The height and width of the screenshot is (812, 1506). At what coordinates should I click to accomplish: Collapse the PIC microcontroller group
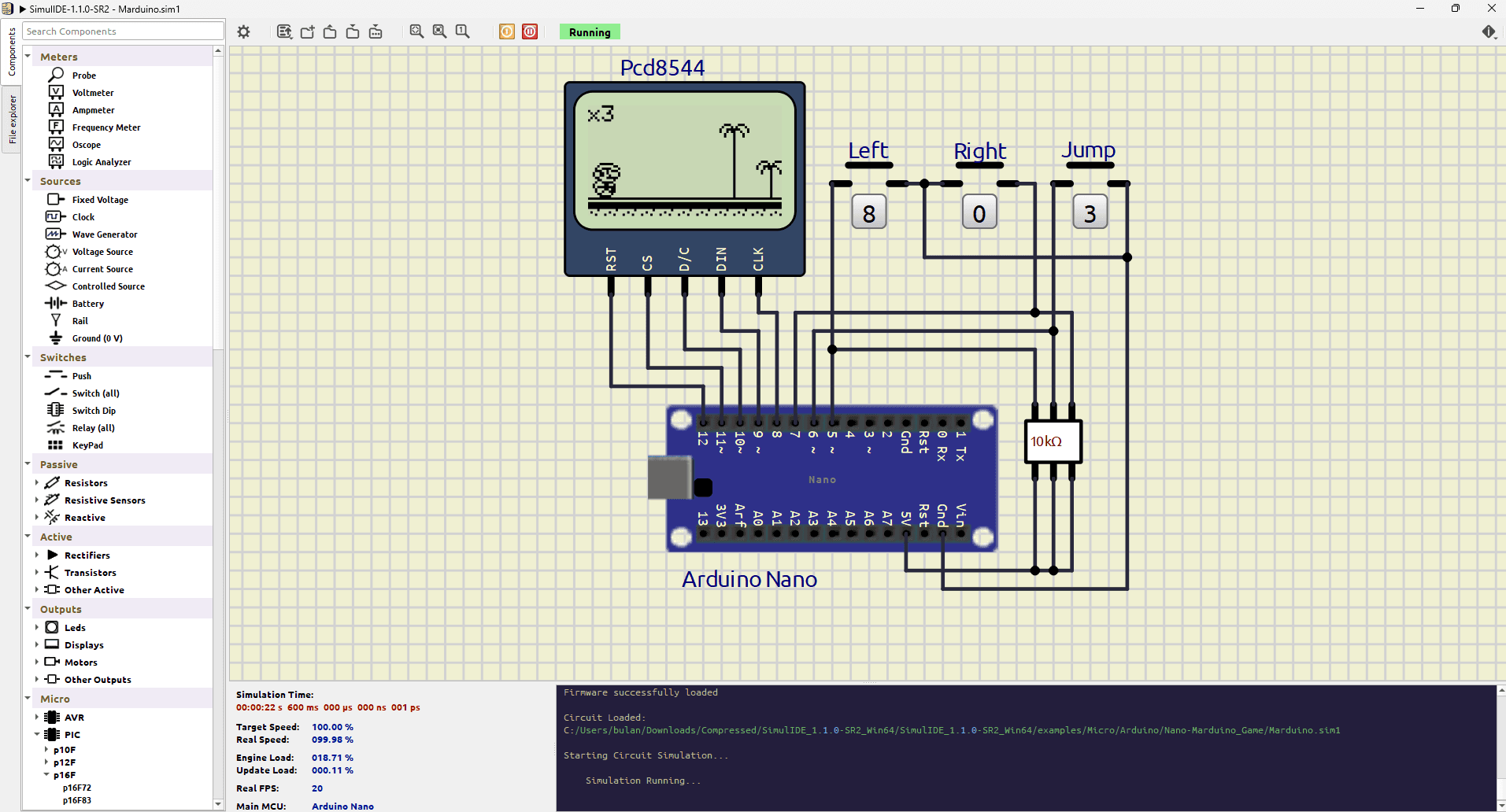(x=37, y=734)
